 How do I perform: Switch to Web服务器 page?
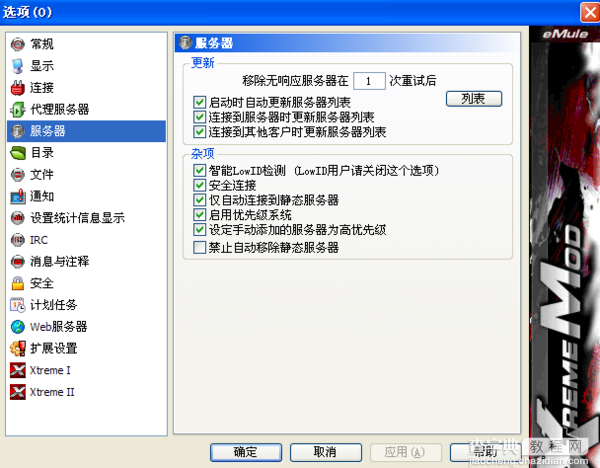pyautogui.click(x=86, y=327)
